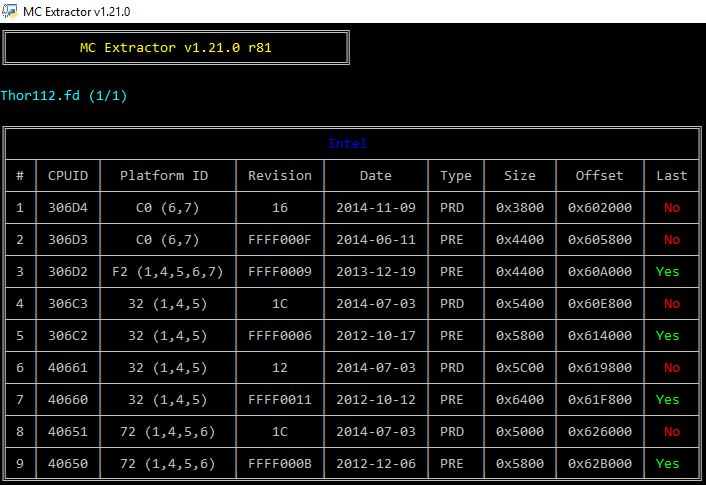Screen dimensions: 706x485
Task: Click the Date column header
Action: pos(376,176)
